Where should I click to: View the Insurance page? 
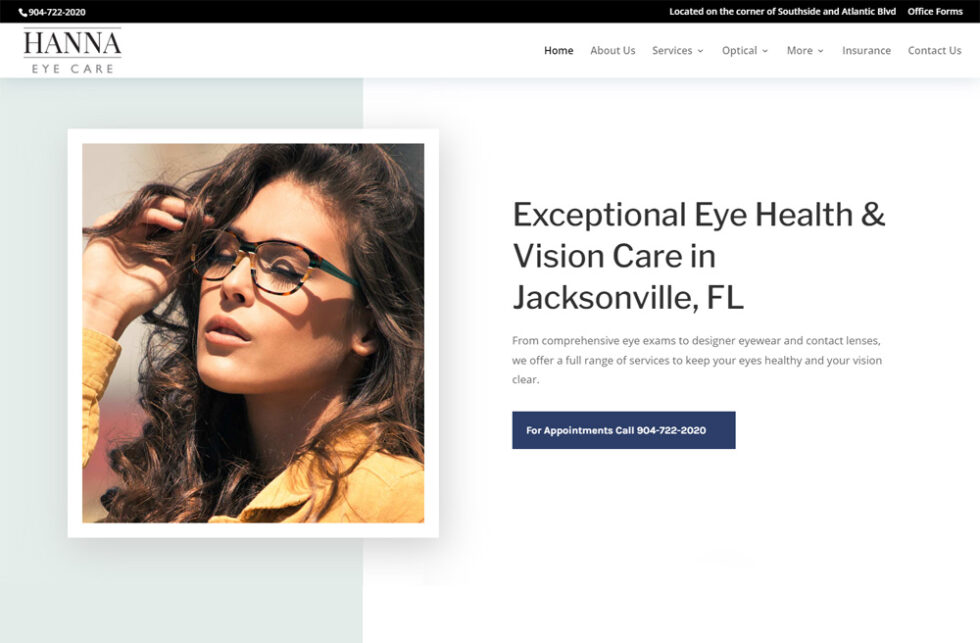(866, 50)
